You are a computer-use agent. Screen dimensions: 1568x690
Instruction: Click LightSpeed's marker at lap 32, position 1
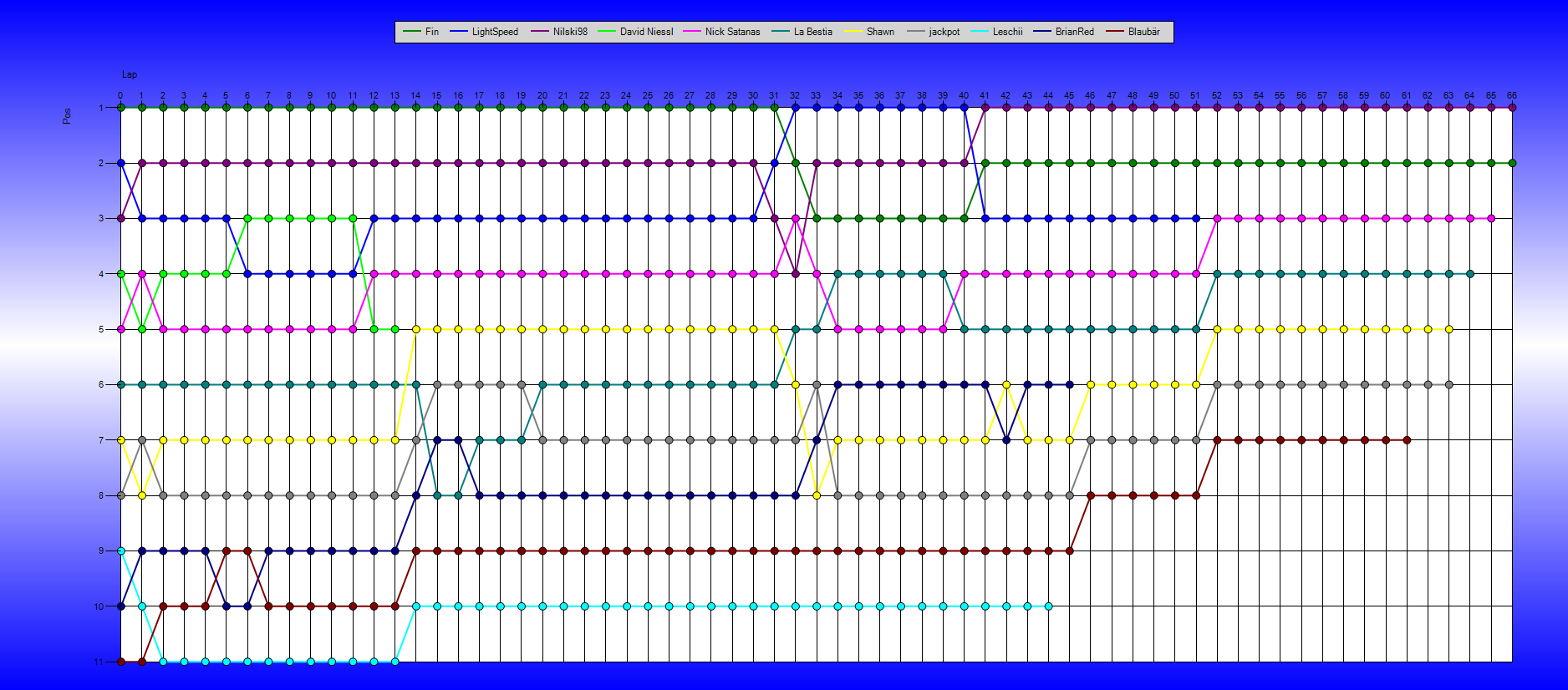click(x=796, y=108)
